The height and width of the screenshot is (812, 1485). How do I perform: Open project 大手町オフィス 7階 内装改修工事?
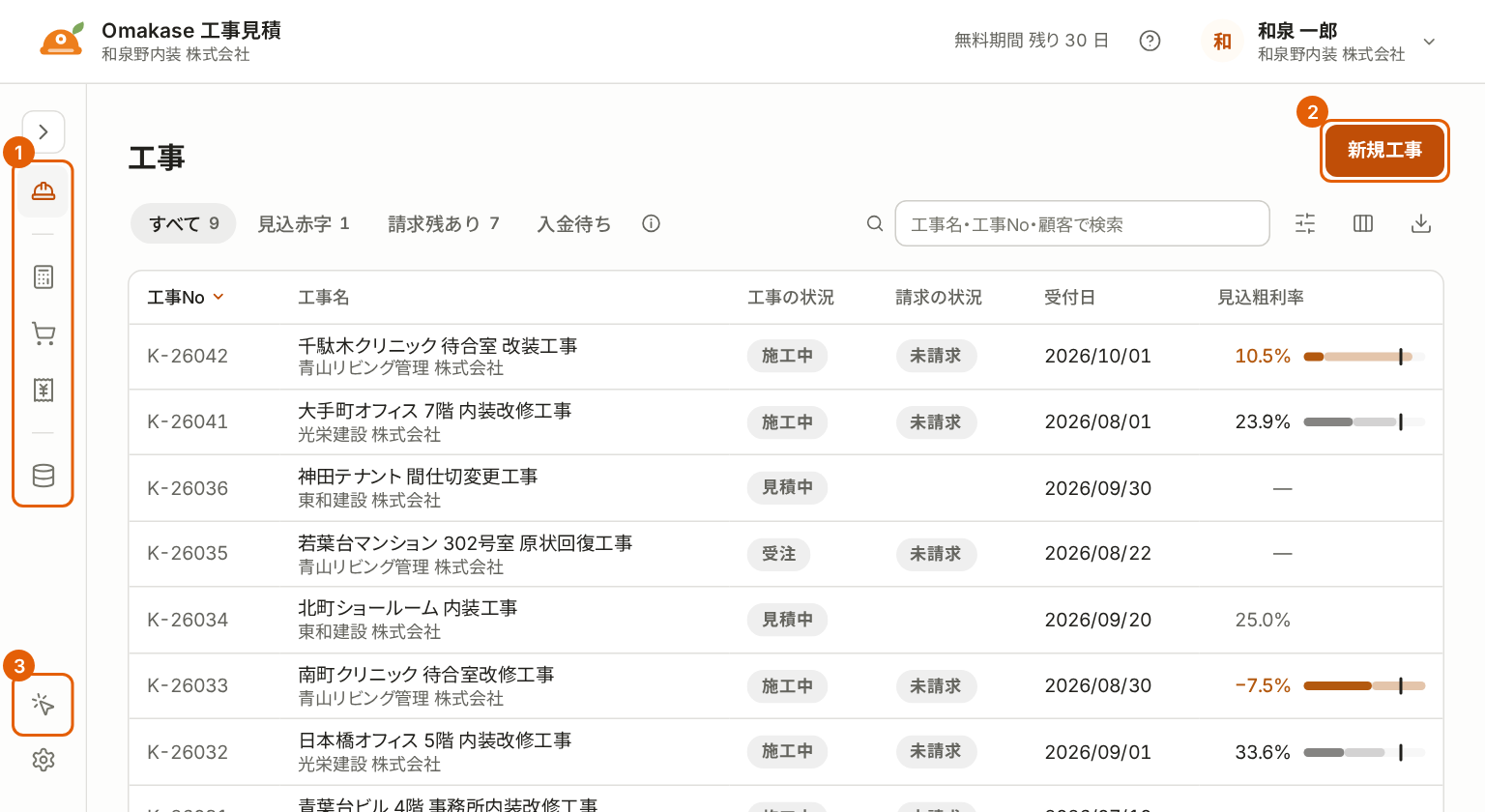pos(435,411)
